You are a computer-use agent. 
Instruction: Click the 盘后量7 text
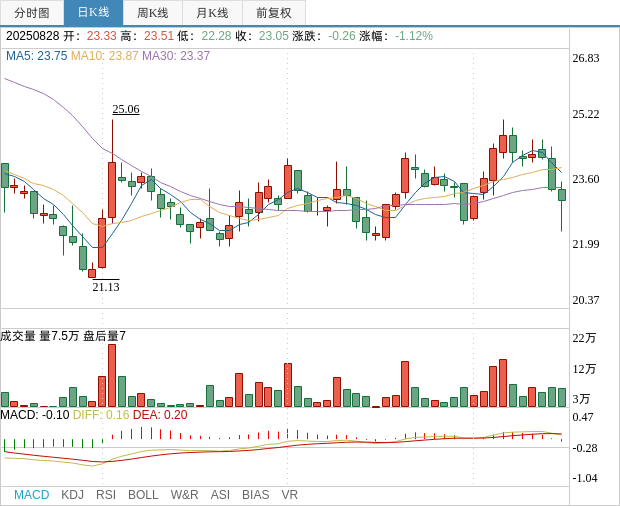pos(104,336)
